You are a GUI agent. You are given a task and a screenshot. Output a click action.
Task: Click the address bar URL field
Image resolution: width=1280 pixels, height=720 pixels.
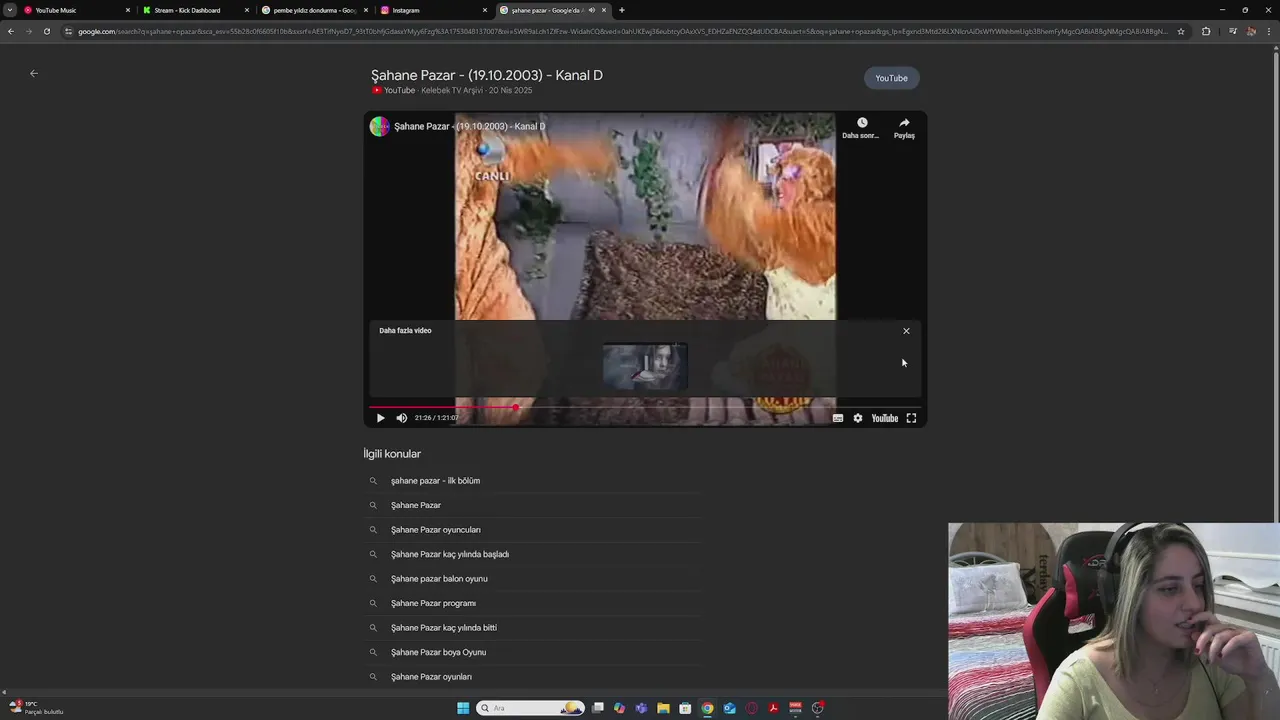(x=620, y=31)
